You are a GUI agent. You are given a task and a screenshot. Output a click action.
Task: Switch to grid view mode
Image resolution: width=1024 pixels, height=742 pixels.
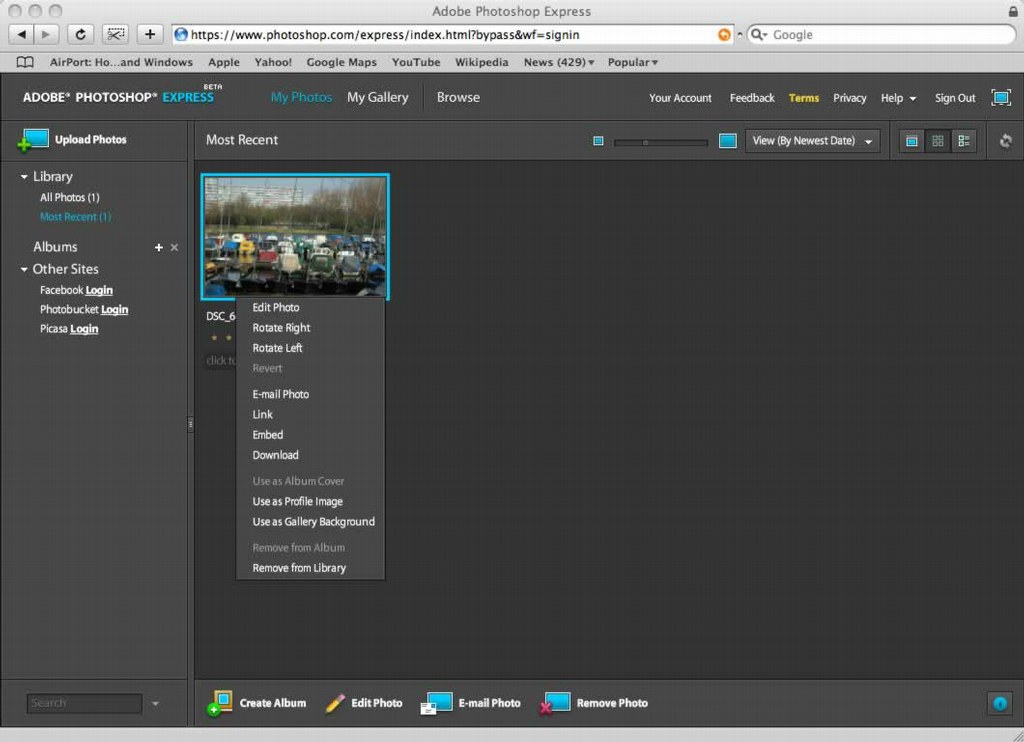[x=937, y=141]
